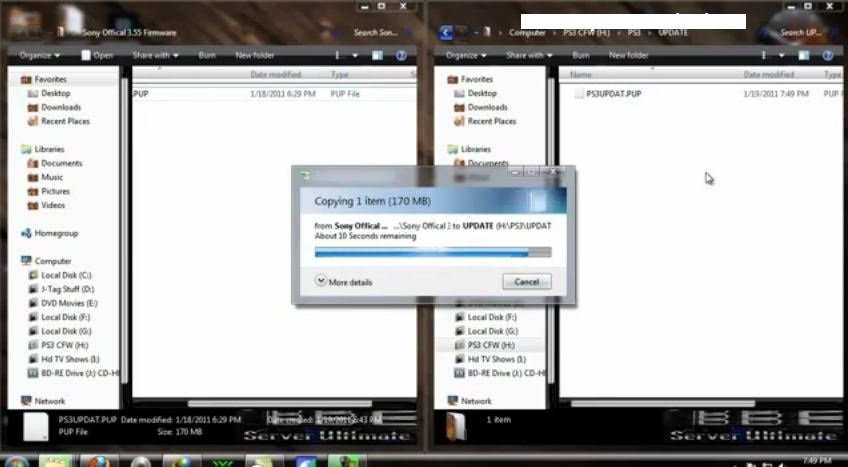Select Pictures library in the left window
The height and width of the screenshot is (467, 848).
(55, 191)
